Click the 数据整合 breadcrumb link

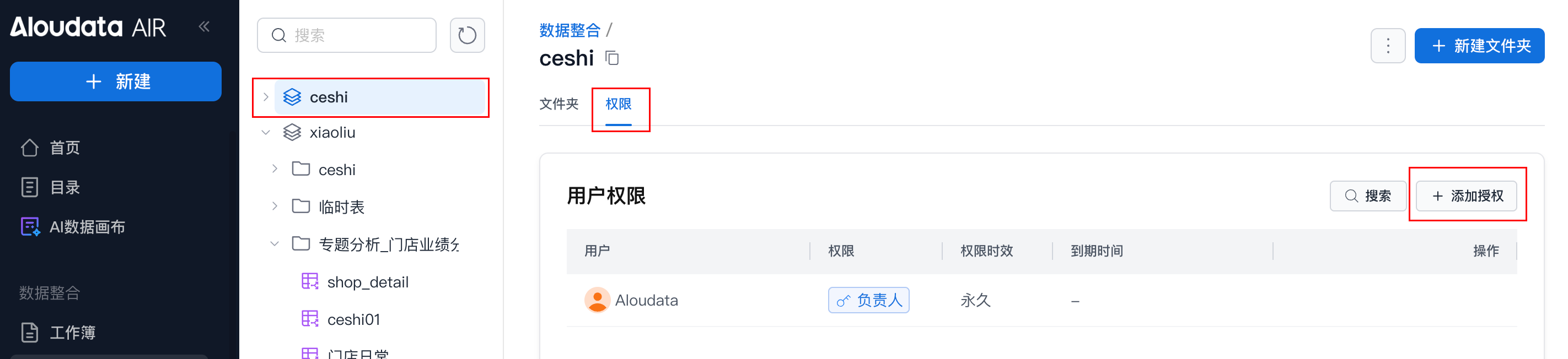569,30
